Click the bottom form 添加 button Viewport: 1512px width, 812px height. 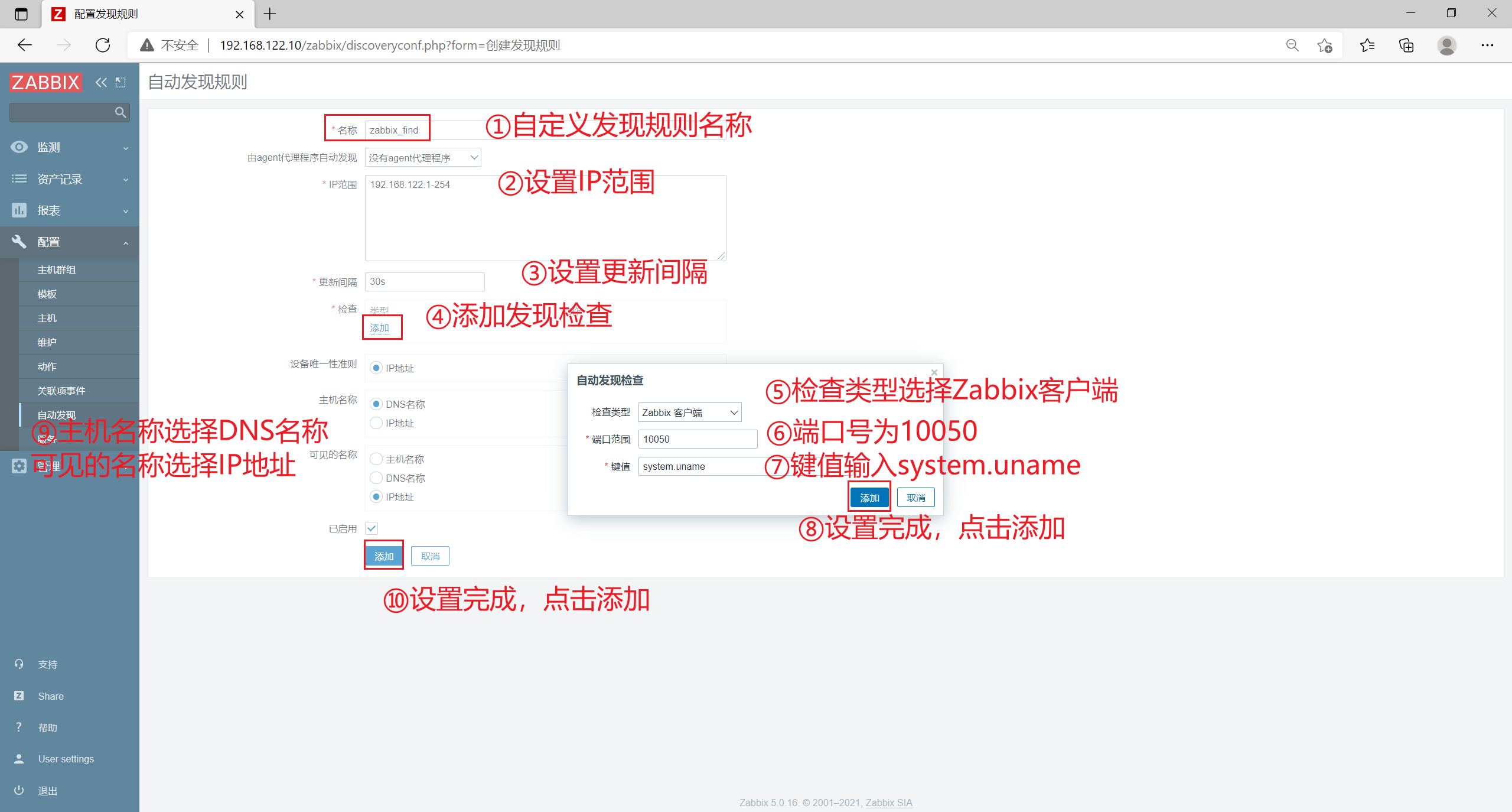coord(384,556)
